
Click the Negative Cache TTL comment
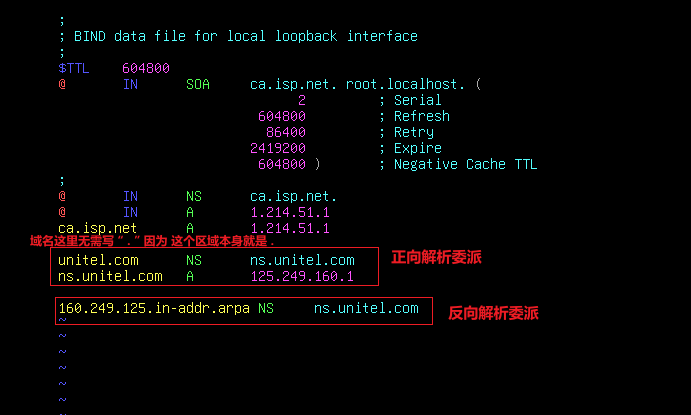[x=465, y=164]
